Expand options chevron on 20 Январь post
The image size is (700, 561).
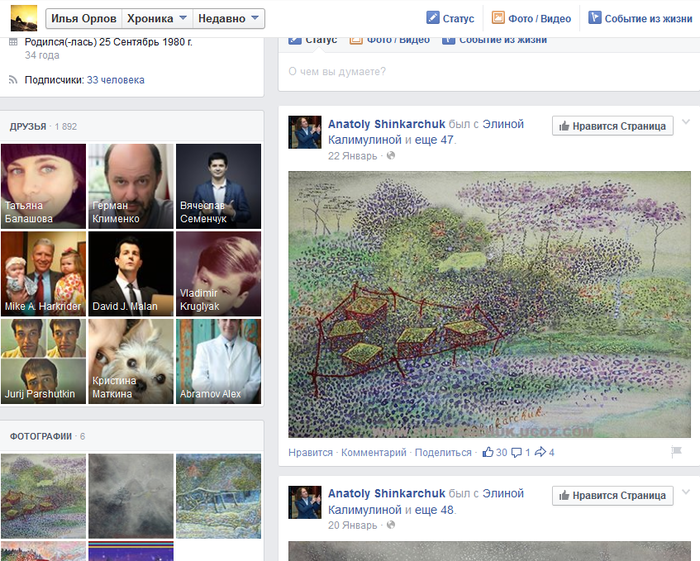pyautogui.click(x=686, y=492)
